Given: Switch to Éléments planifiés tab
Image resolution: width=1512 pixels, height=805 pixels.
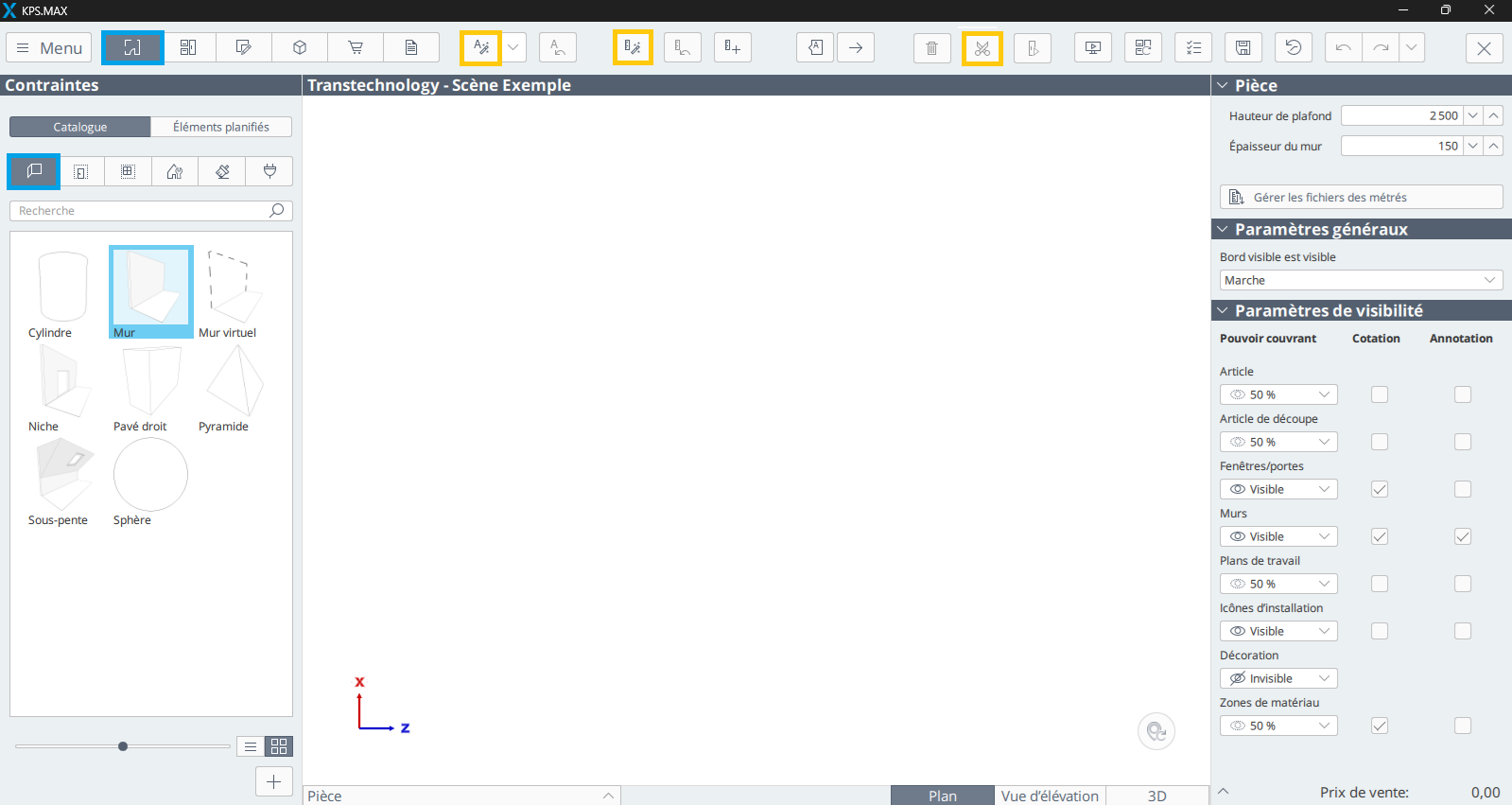Looking at the screenshot, I should (221, 127).
